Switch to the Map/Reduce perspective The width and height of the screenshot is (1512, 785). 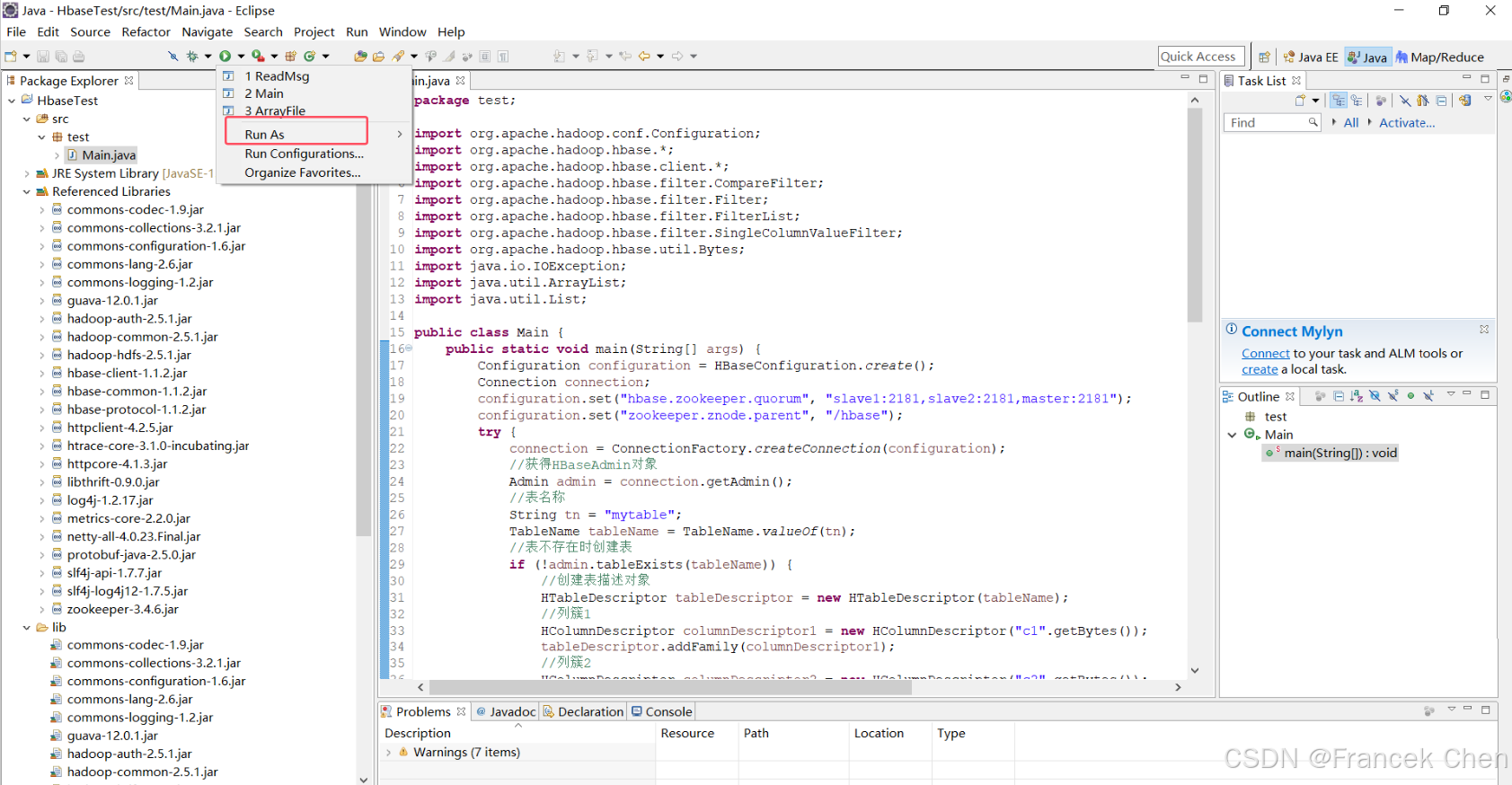[x=1438, y=57]
